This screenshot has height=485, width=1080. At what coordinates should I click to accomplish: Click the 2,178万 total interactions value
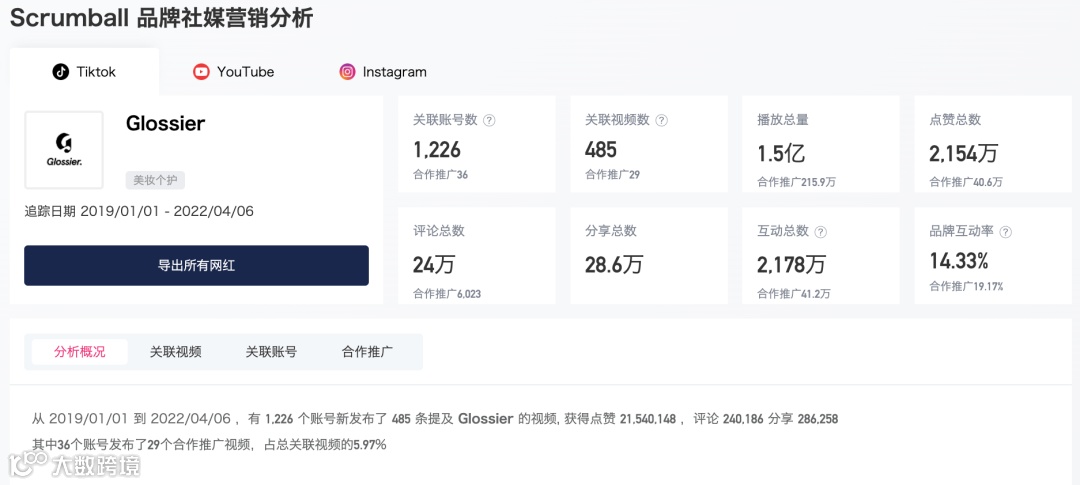coord(791,264)
